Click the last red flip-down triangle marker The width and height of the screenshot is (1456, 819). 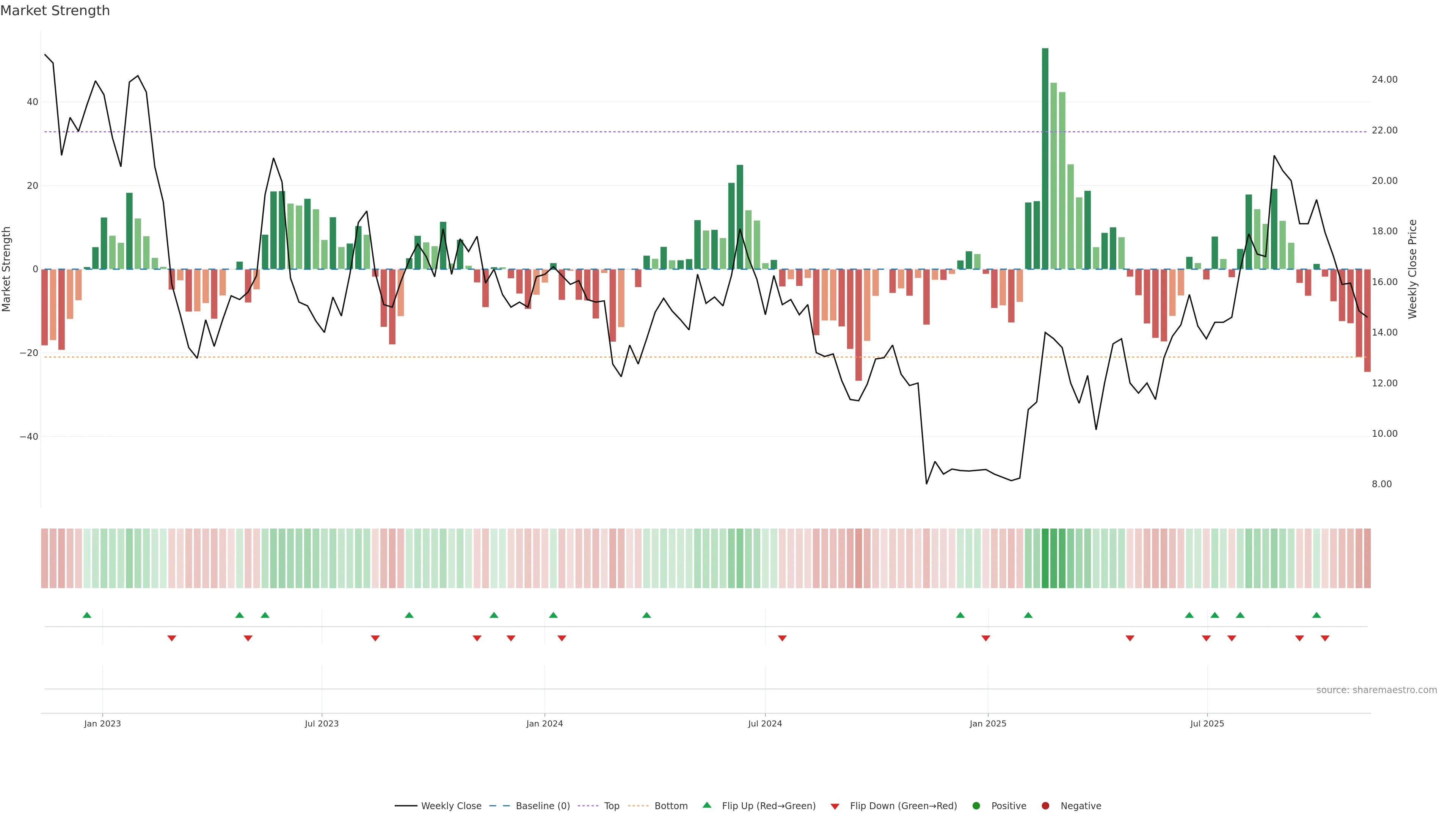(x=1325, y=638)
